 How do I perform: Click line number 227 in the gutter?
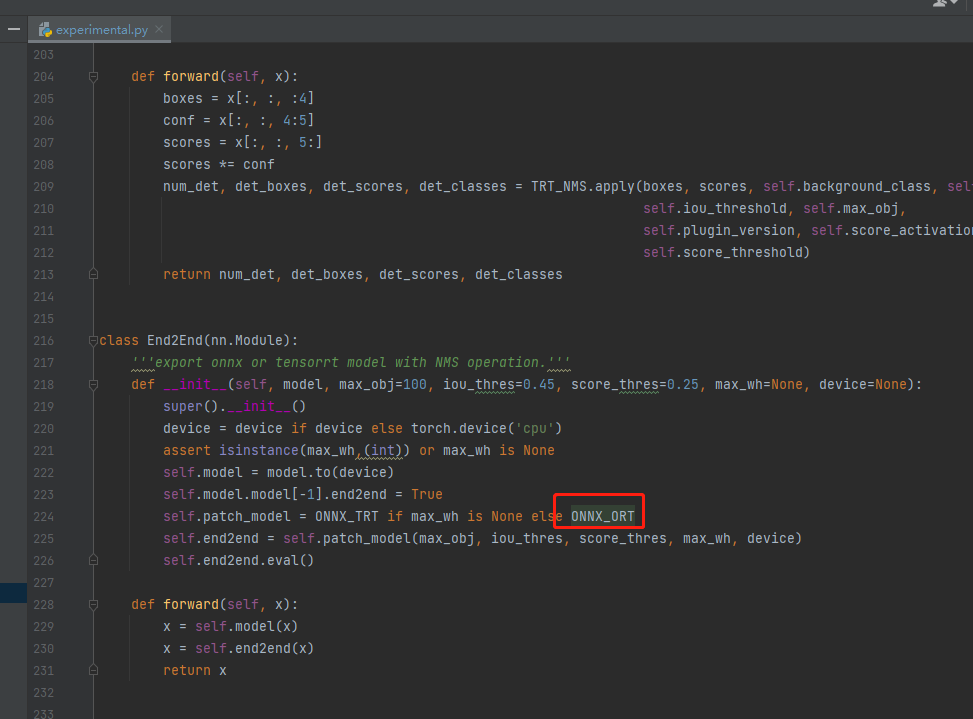(43, 583)
